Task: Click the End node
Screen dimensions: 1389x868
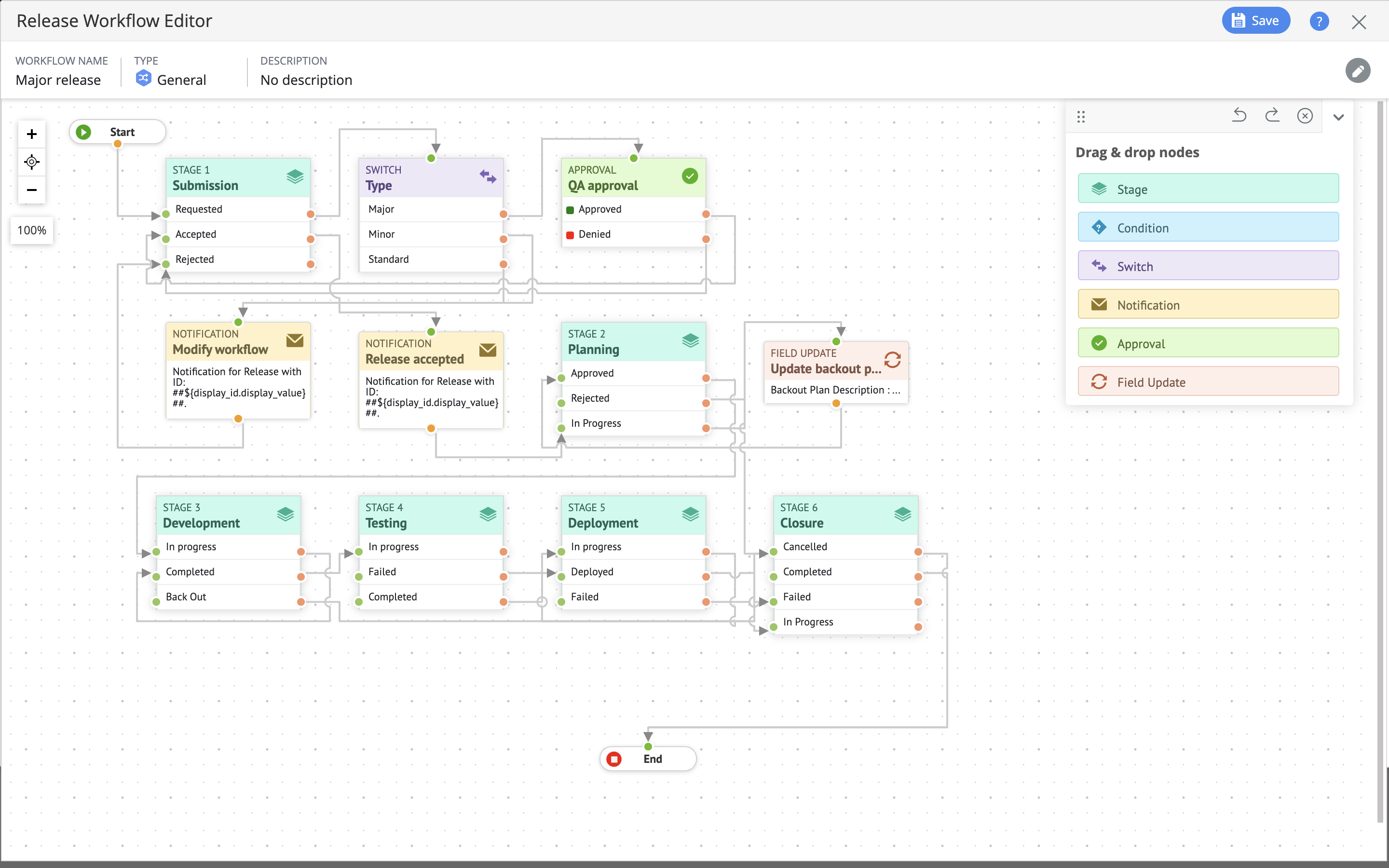Action: (648, 759)
